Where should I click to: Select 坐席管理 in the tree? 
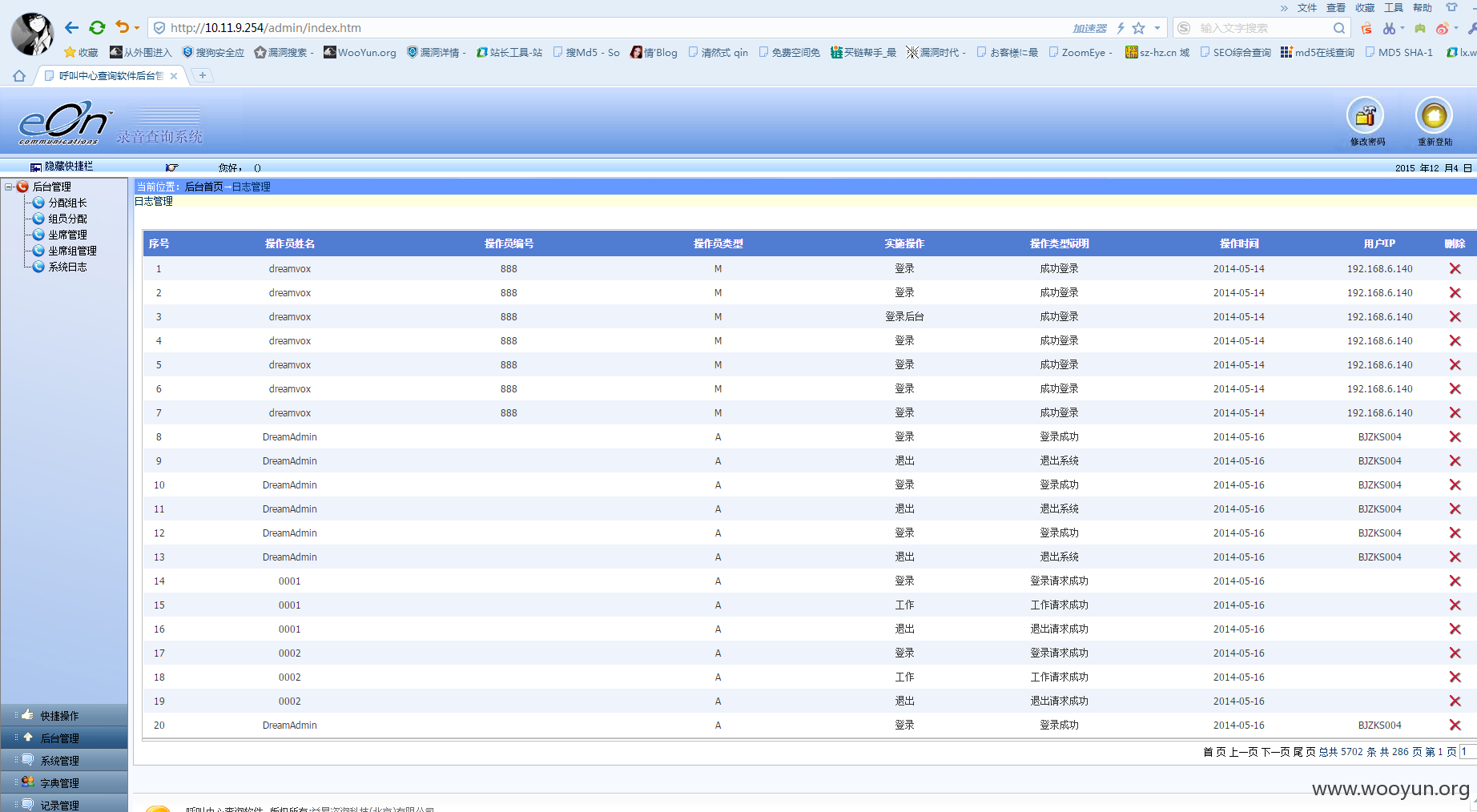tap(67, 235)
